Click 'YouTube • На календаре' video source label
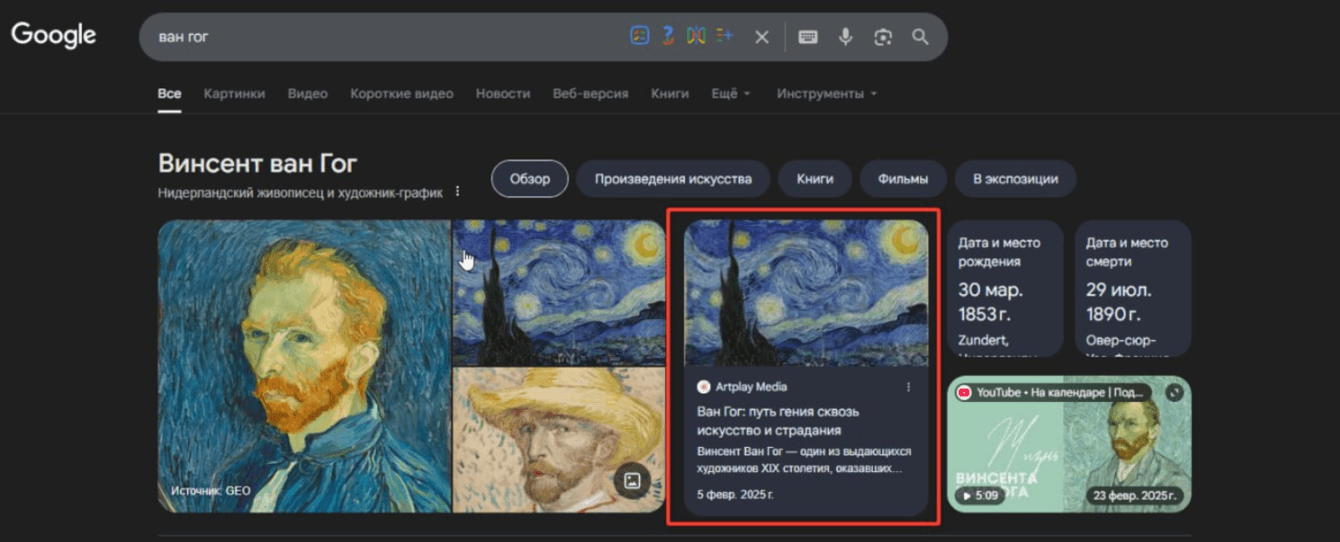This screenshot has width=1340, height=542. tap(1059, 393)
